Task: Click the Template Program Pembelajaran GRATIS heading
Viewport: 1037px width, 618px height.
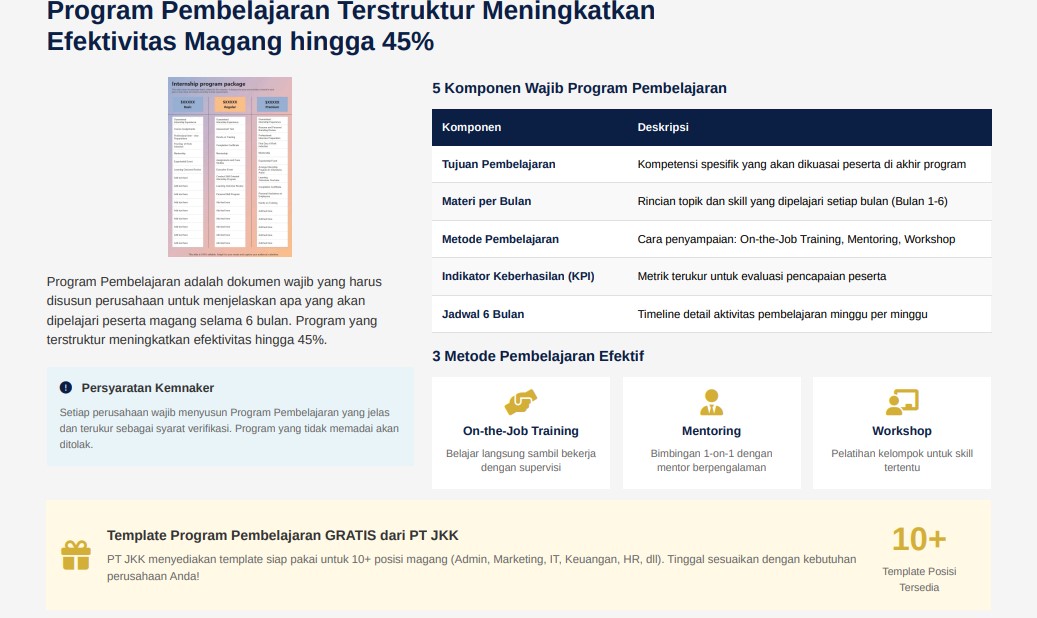Action: click(x=282, y=535)
